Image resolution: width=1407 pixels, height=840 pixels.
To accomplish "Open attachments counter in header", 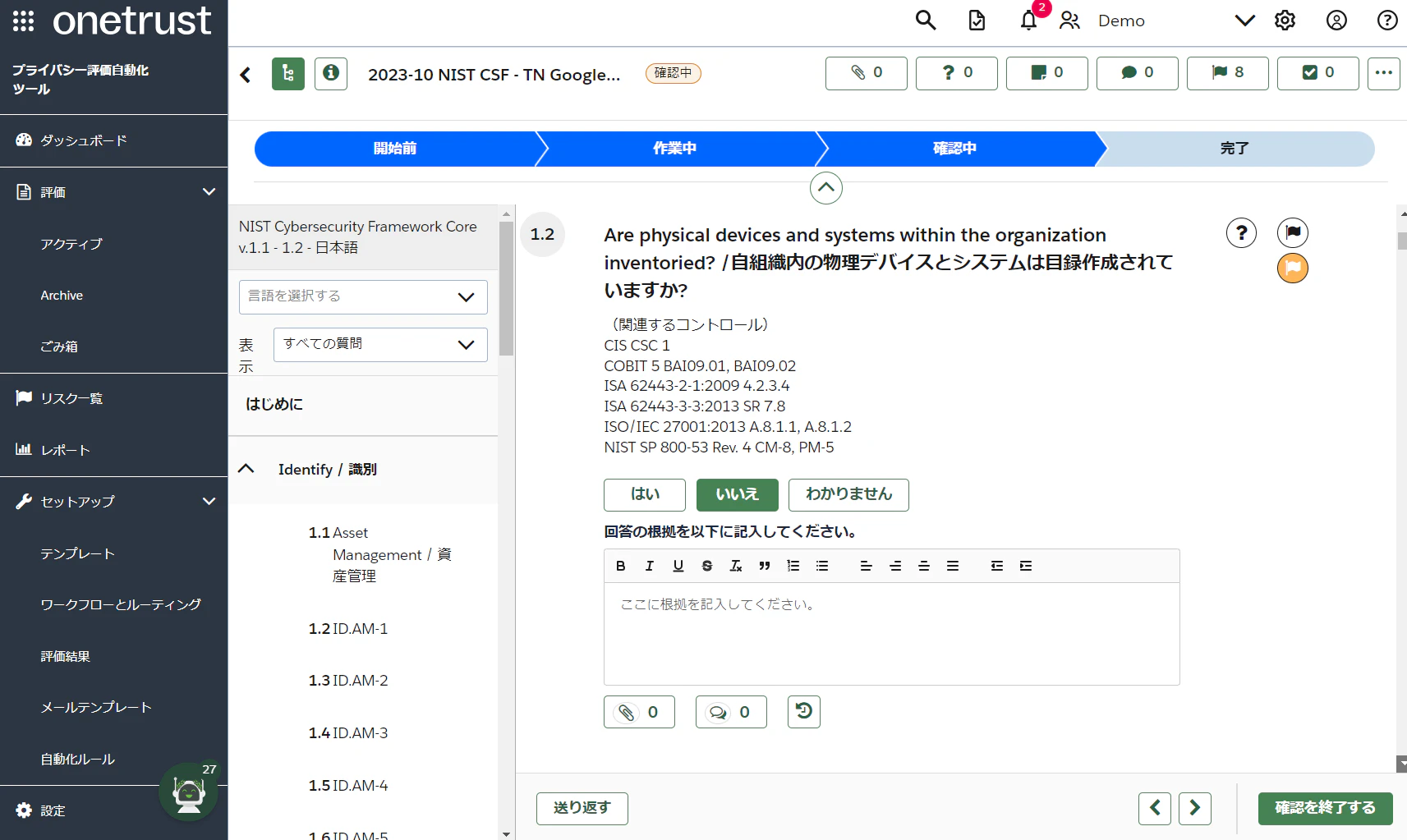I will pos(867,73).
